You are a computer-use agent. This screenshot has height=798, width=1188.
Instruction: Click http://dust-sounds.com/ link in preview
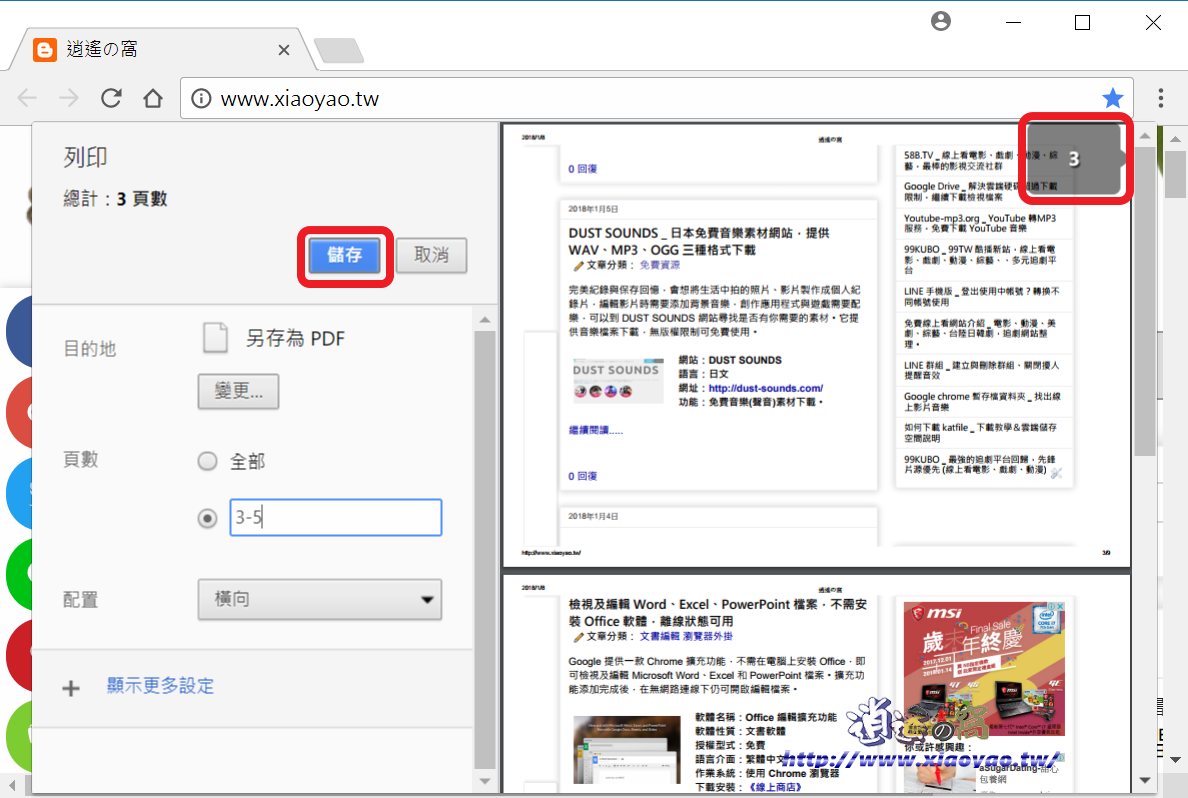click(765, 388)
